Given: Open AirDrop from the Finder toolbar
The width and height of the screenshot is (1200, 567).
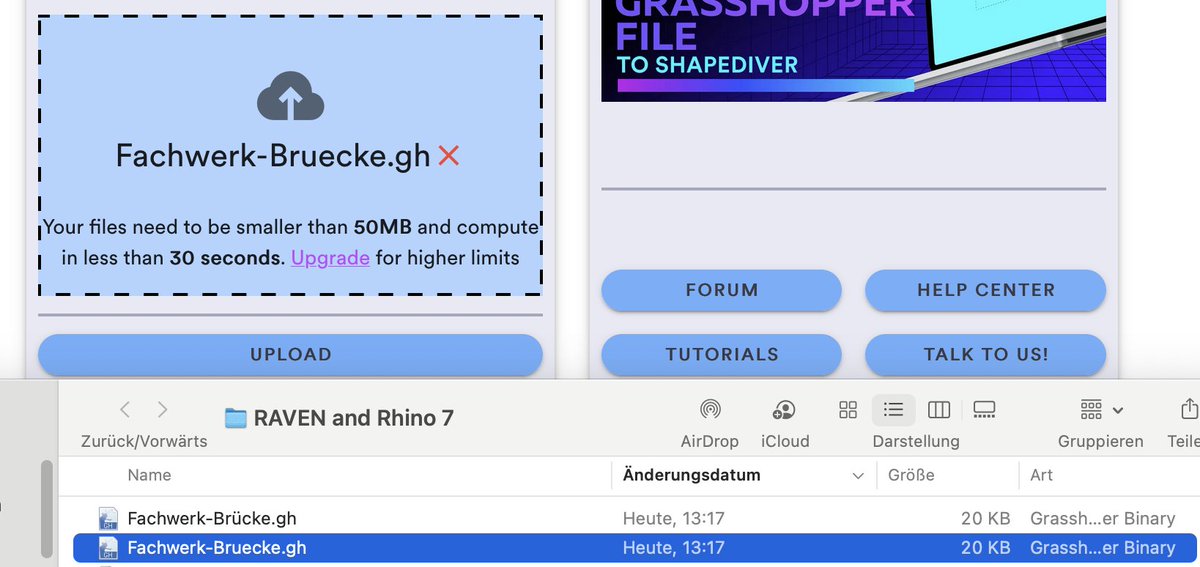Looking at the screenshot, I should 710,410.
